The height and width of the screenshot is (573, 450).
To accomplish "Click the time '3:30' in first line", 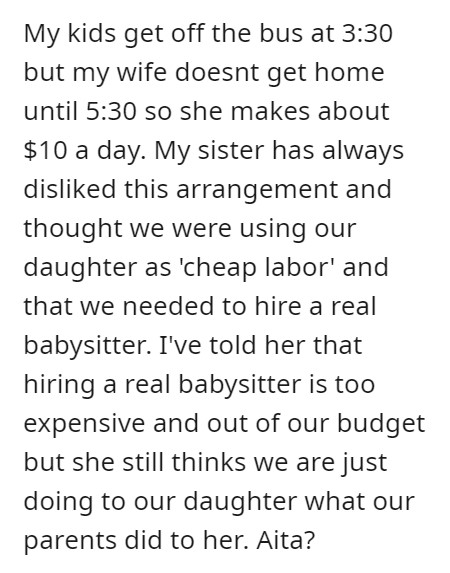I will 366,33.
